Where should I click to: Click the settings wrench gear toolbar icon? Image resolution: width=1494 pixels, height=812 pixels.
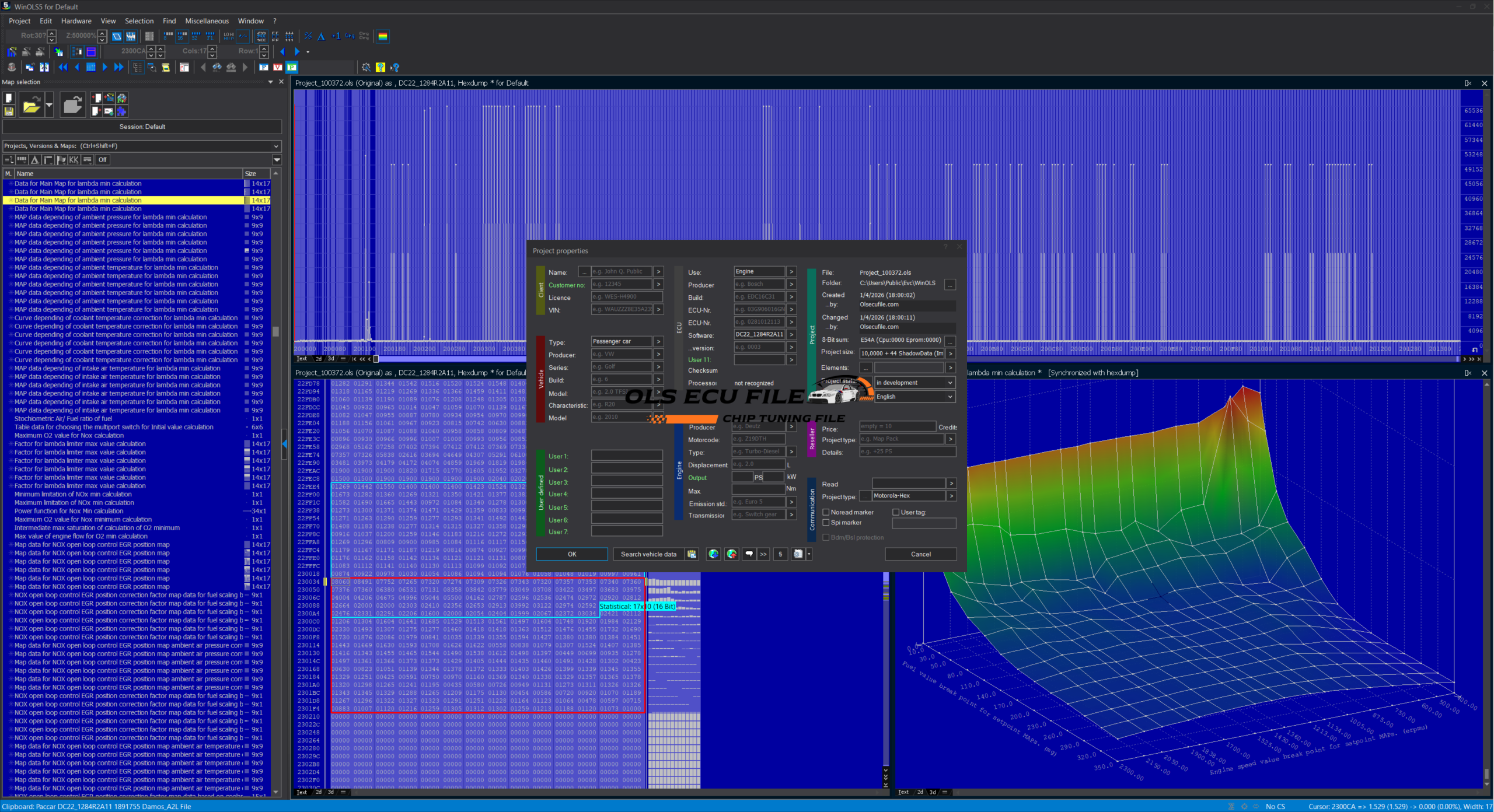coord(366,67)
